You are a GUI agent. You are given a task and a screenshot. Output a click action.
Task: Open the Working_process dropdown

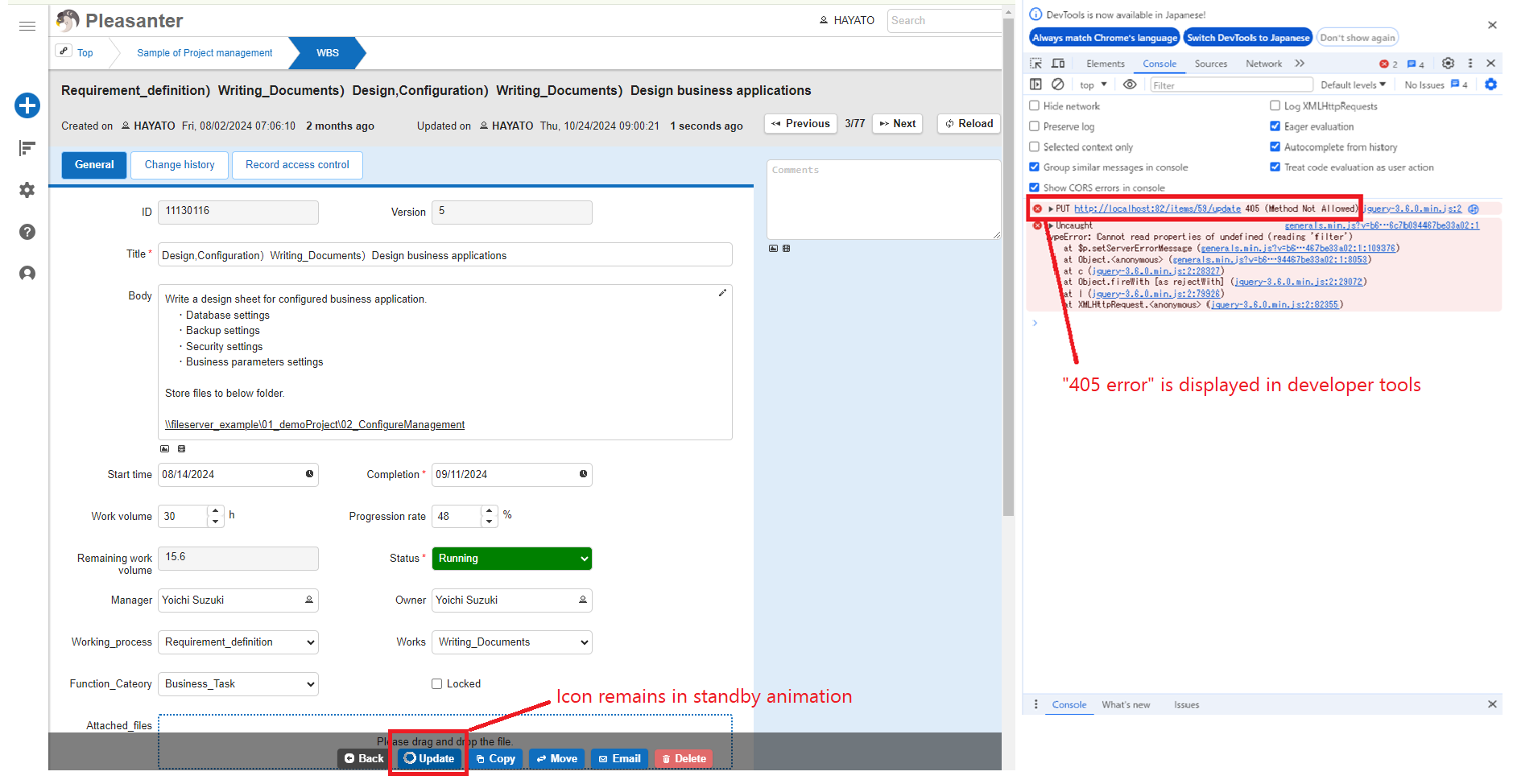[x=238, y=642]
